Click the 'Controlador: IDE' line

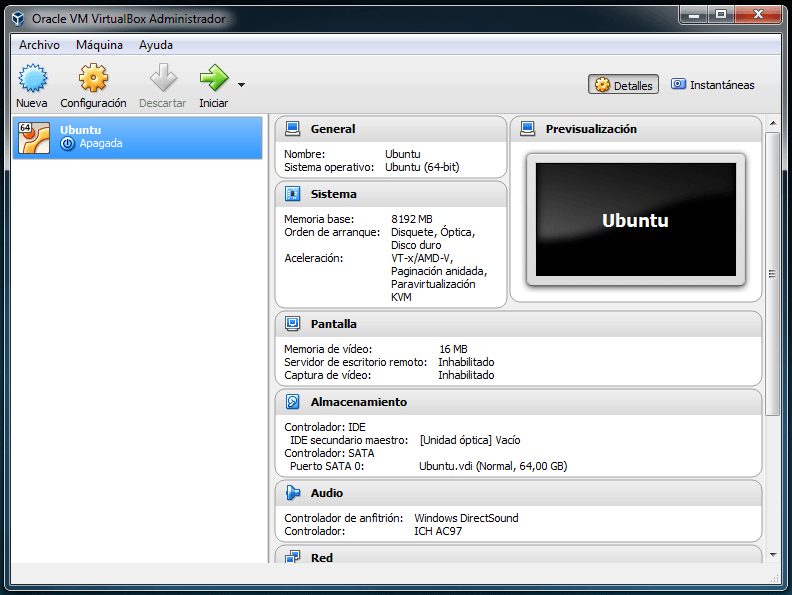coord(325,427)
